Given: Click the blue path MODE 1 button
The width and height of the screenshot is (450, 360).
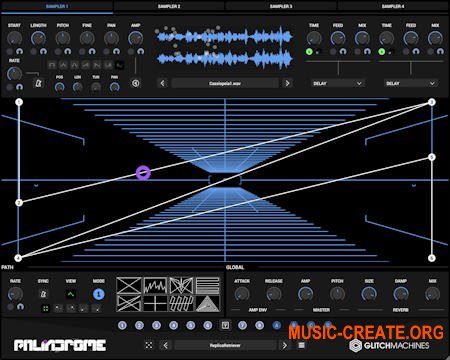Looking at the screenshot, I should [x=98, y=294].
